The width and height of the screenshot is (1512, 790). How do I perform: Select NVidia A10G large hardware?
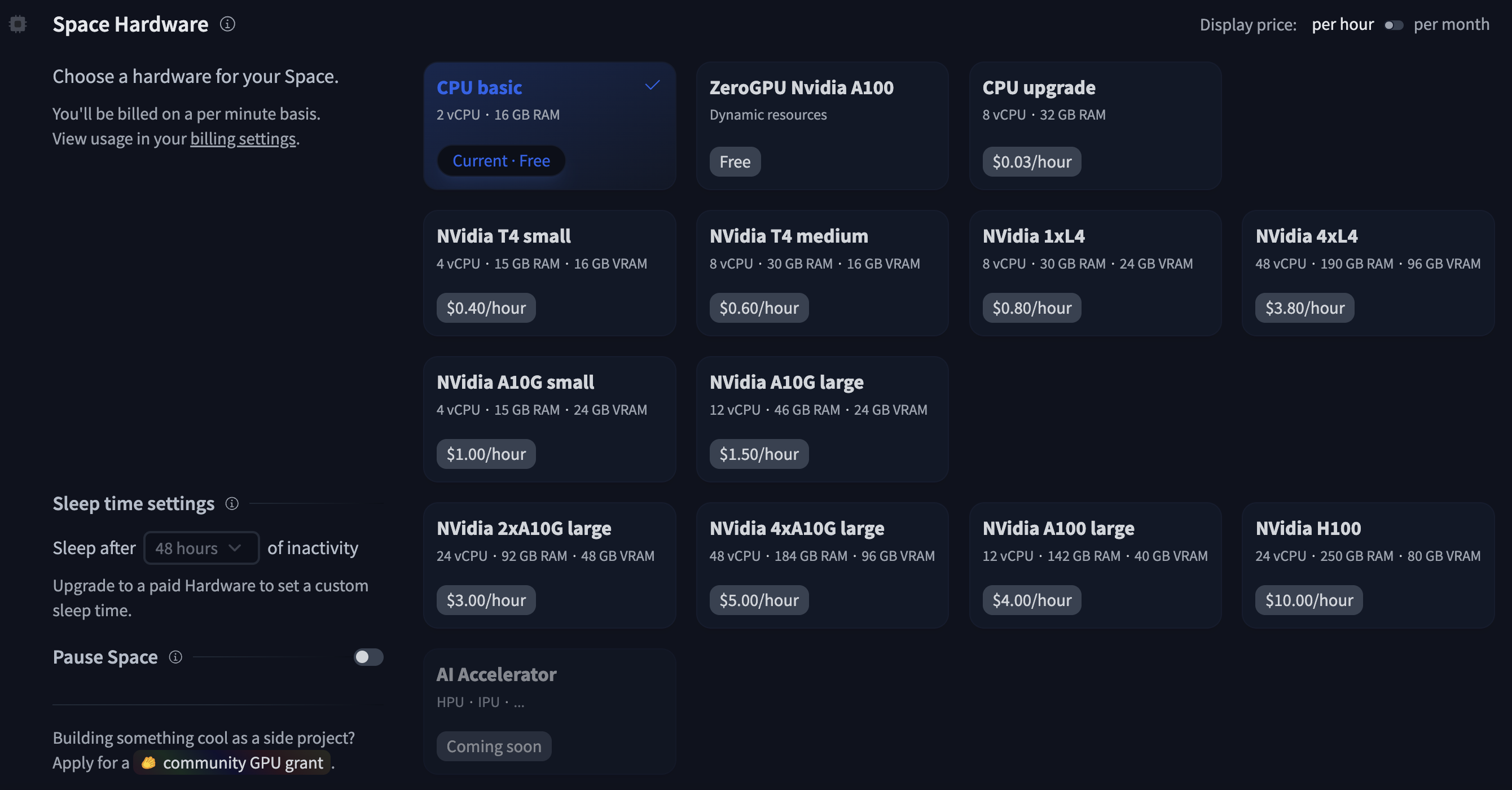point(822,419)
